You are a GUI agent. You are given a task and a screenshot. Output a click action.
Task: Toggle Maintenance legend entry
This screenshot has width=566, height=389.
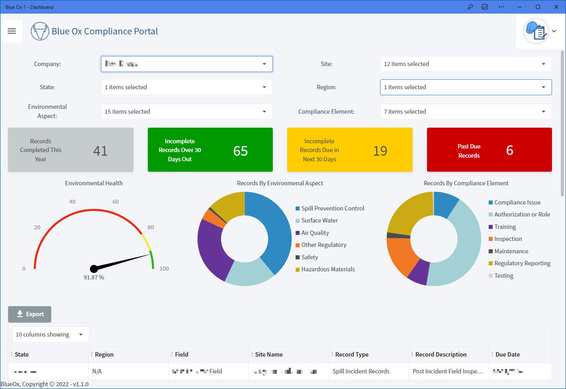[508, 251]
